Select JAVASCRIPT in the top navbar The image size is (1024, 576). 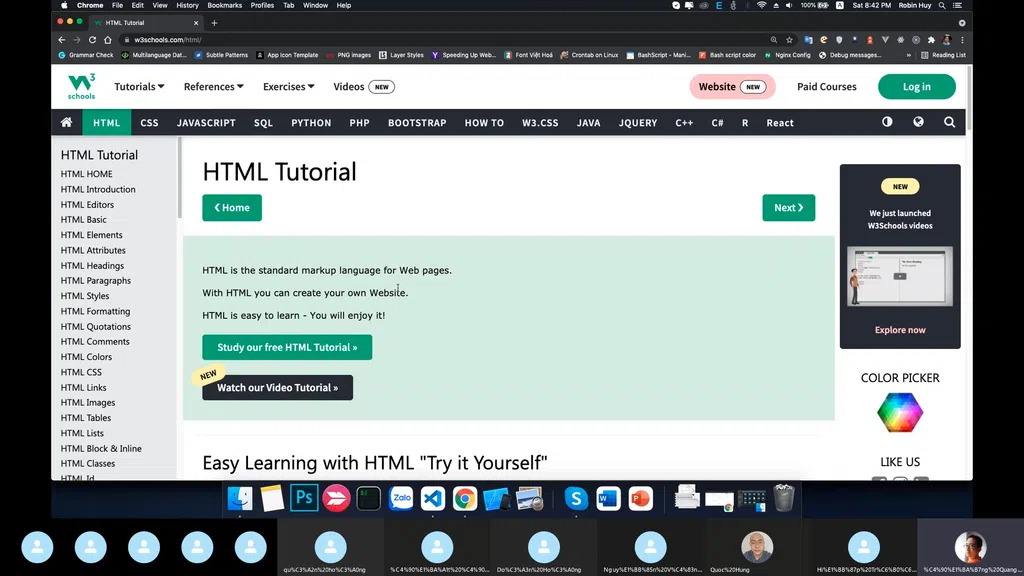point(206,122)
